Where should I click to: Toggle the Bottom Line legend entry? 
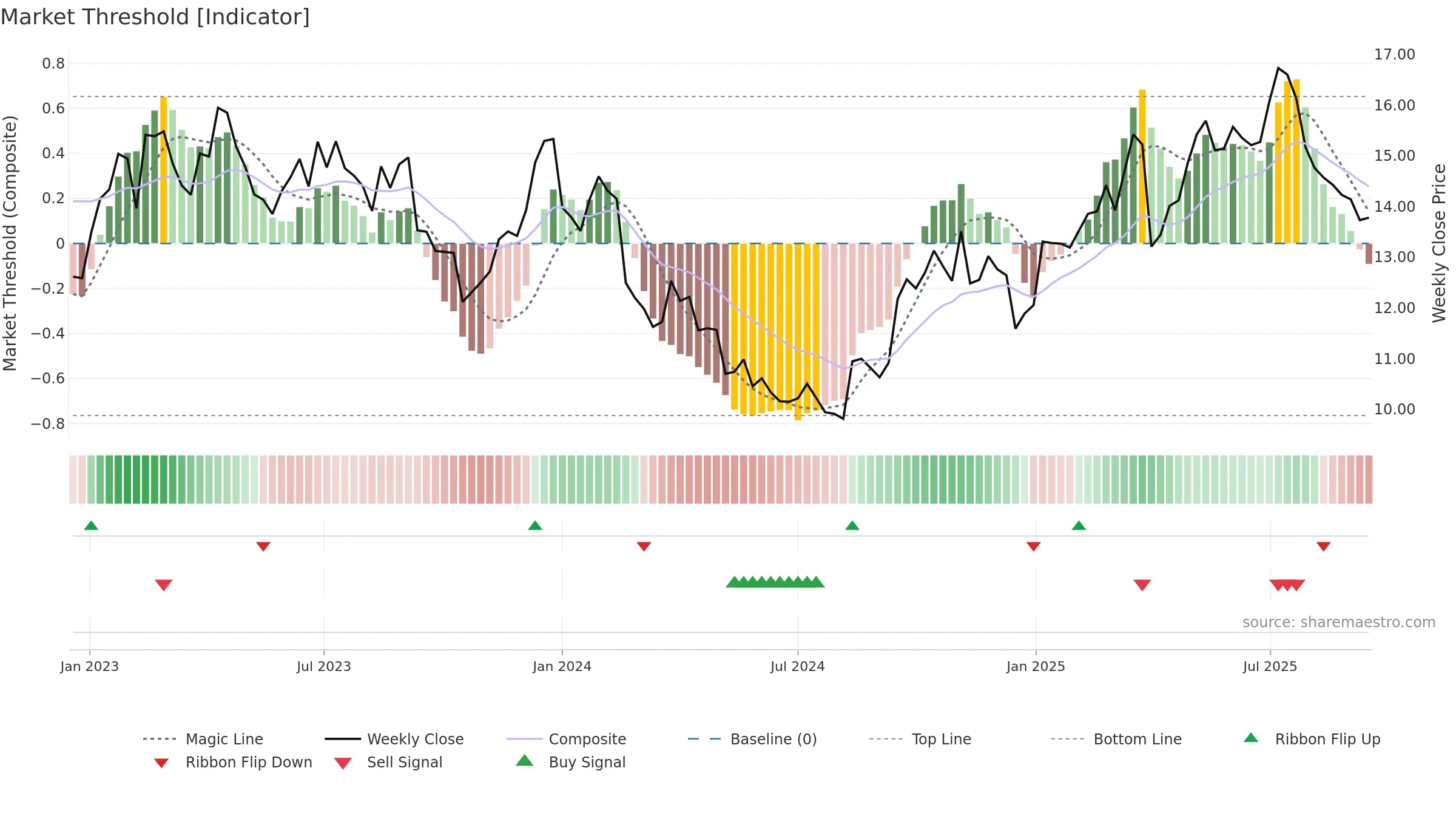point(1116,739)
